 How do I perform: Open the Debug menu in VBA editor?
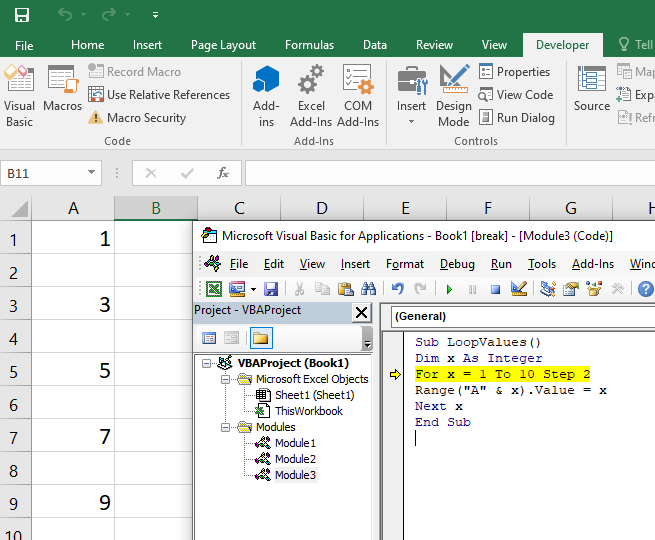click(457, 264)
